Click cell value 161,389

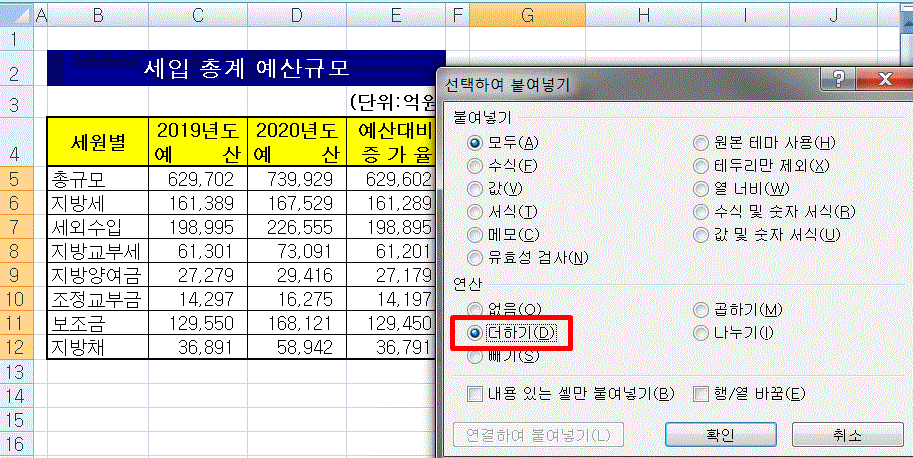pyautogui.click(x=198, y=203)
